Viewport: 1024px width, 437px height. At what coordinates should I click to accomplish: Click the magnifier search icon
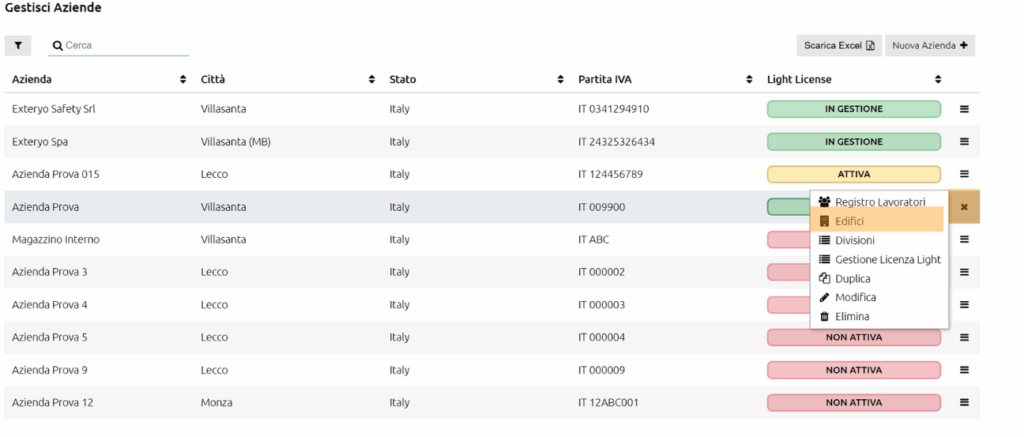click(x=57, y=46)
